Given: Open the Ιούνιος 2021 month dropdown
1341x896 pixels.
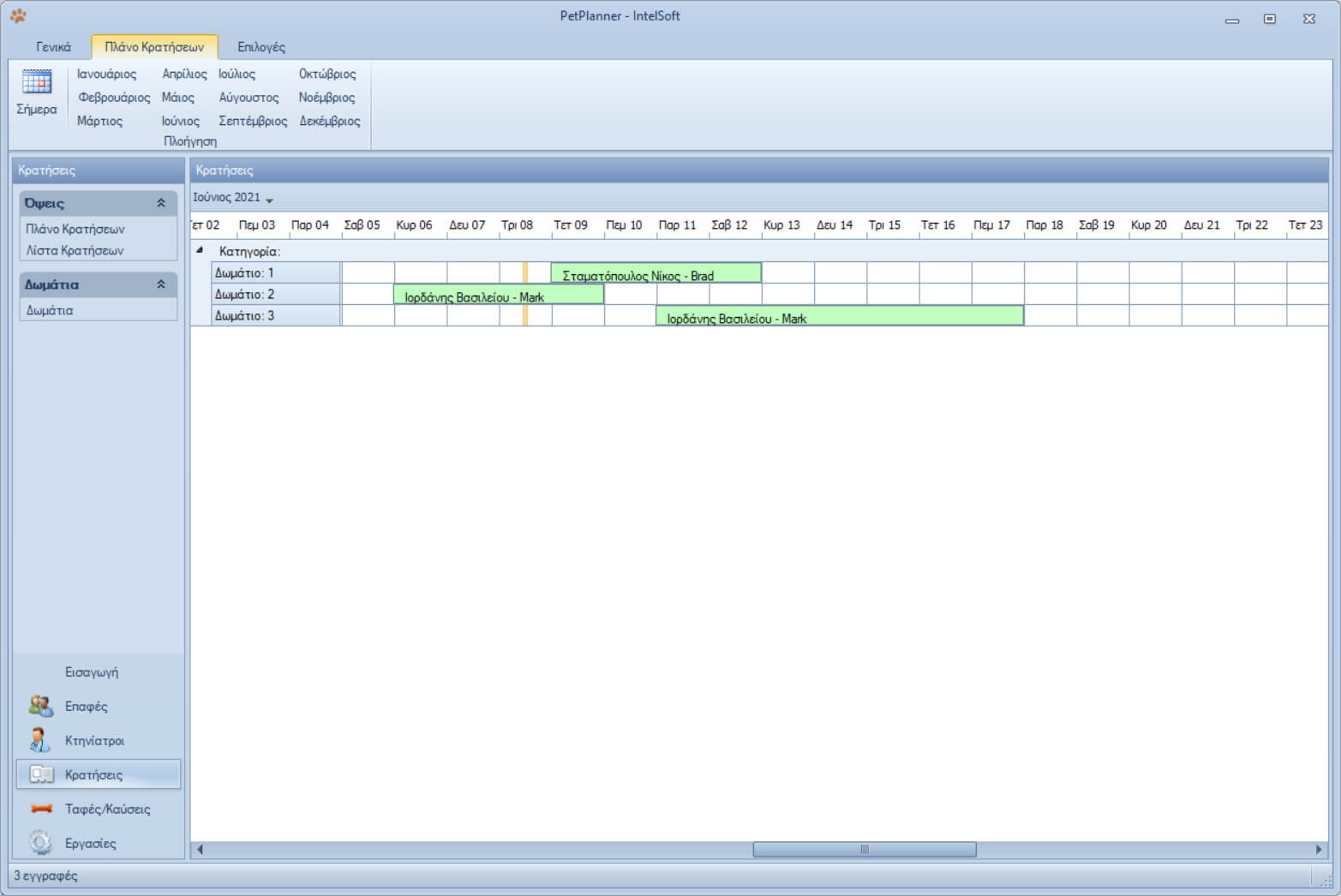Looking at the screenshot, I should coord(269,200).
